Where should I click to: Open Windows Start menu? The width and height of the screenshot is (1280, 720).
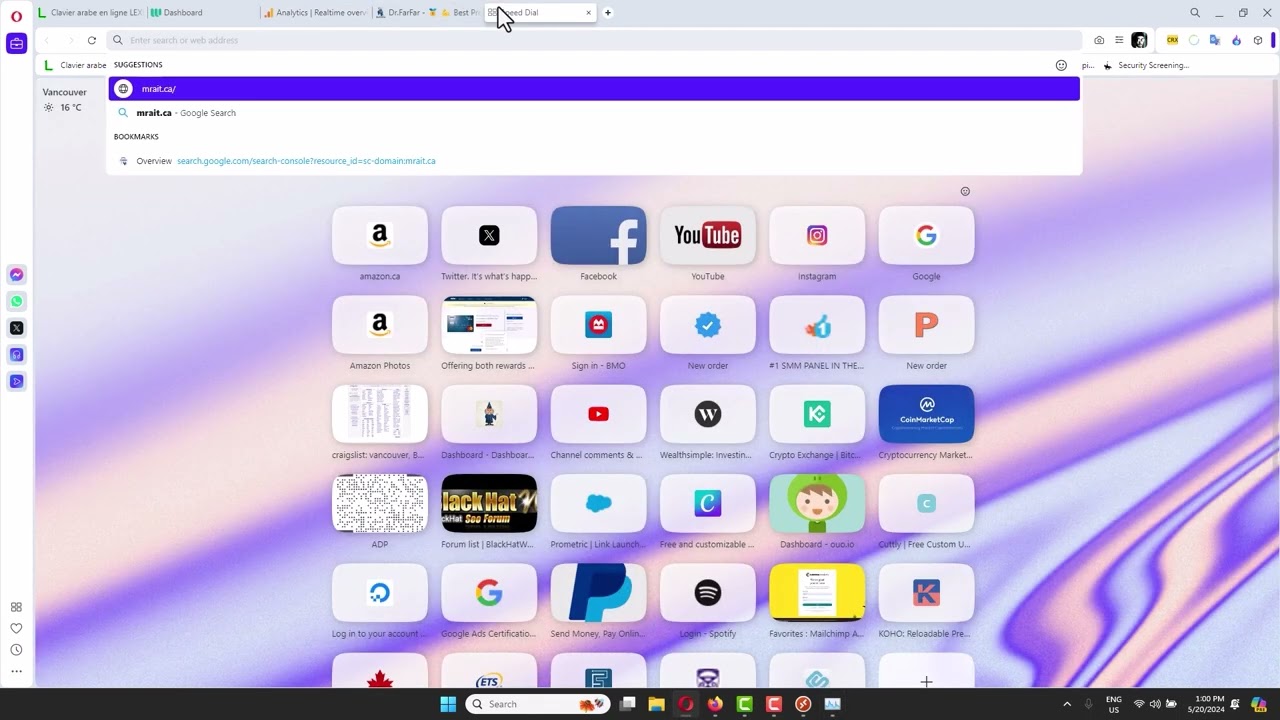click(448, 704)
